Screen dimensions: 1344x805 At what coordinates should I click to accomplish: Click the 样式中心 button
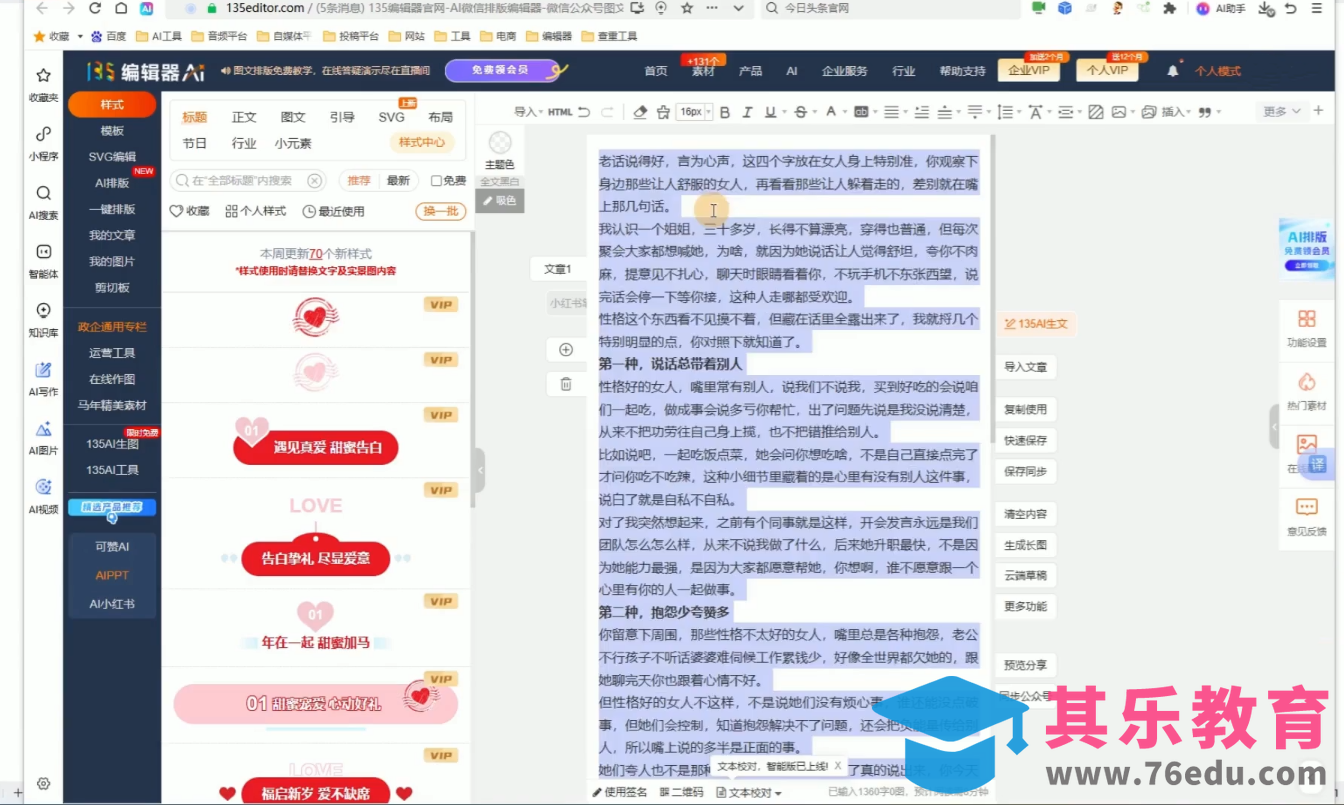point(421,142)
